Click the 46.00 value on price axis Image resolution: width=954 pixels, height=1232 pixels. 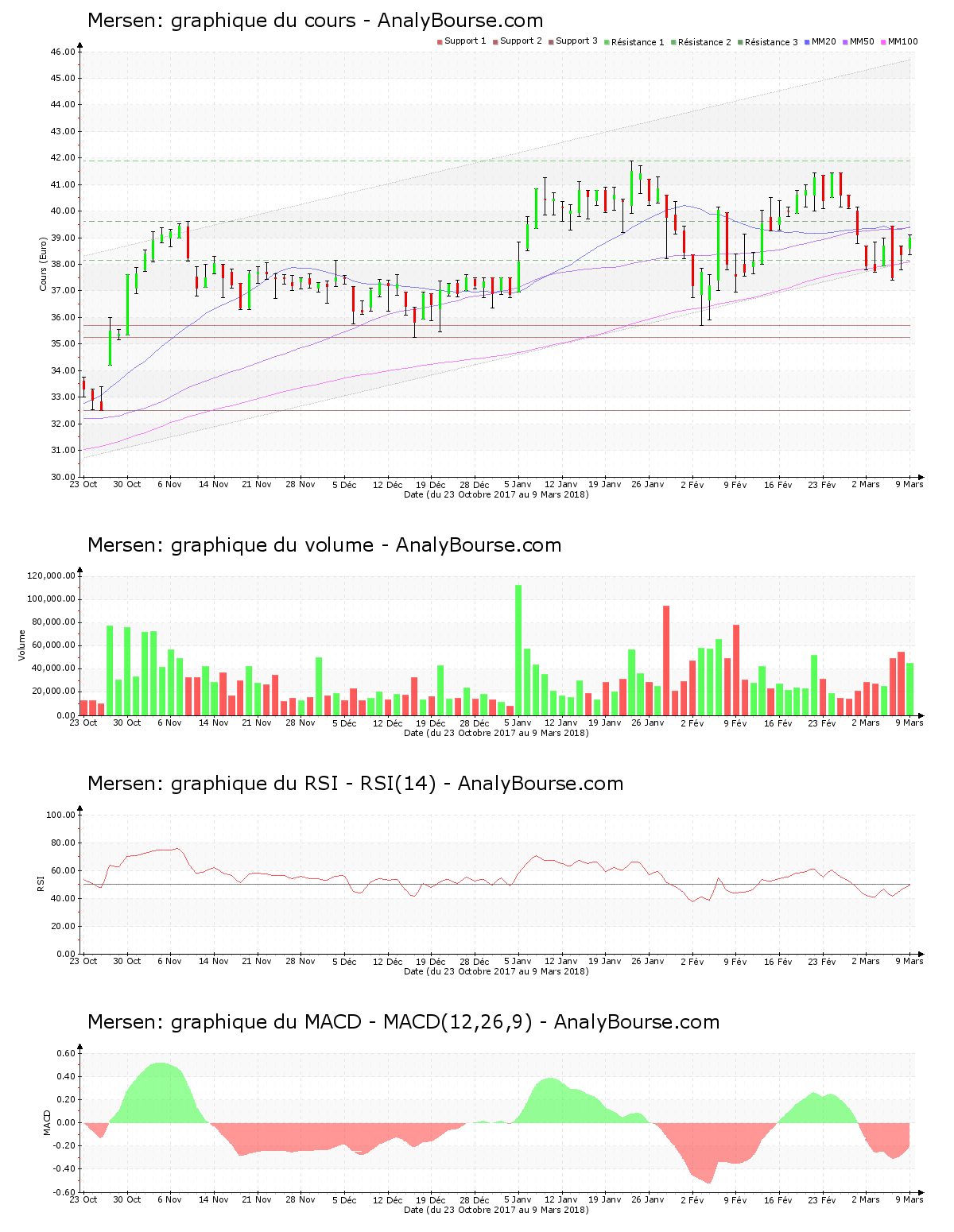(62, 52)
